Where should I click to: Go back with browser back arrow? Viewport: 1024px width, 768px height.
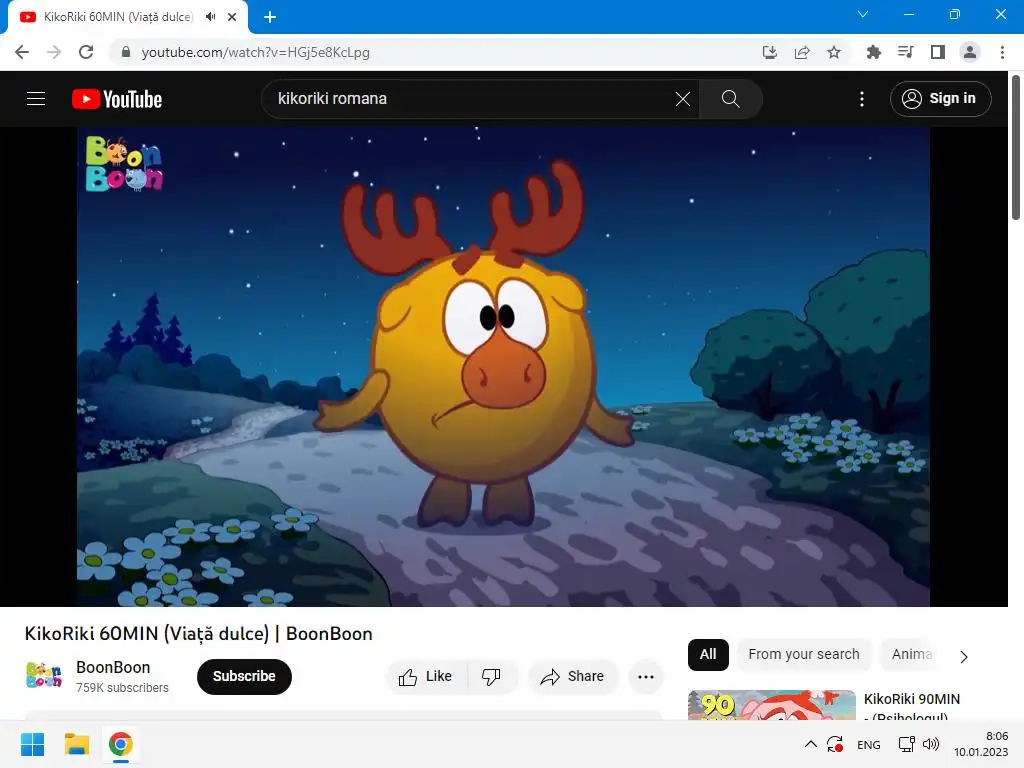point(22,52)
